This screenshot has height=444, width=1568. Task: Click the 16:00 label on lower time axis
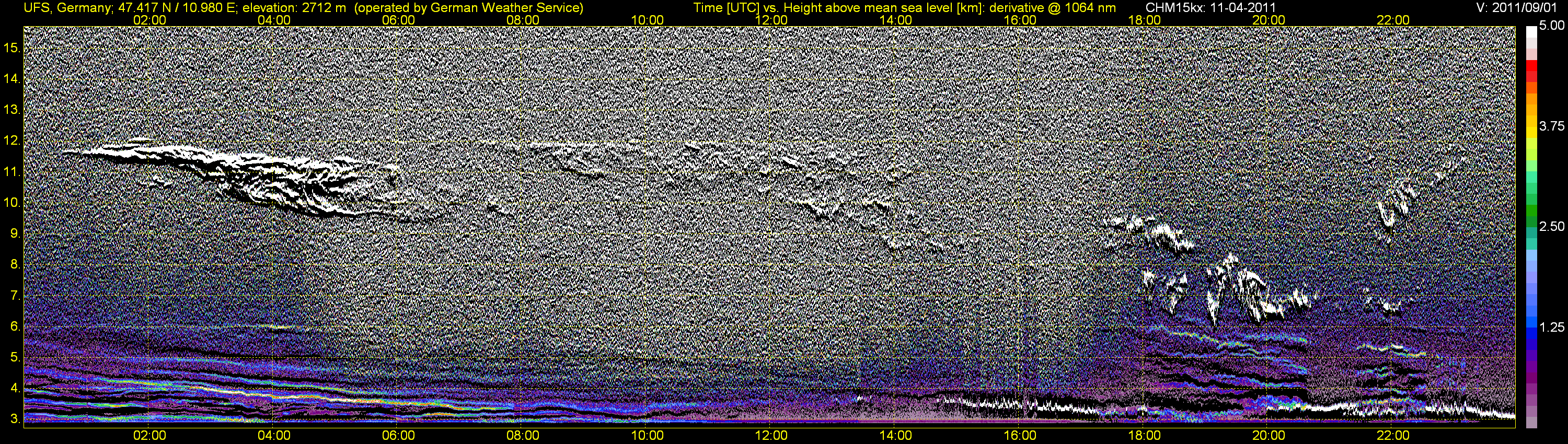(x=1020, y=436)
